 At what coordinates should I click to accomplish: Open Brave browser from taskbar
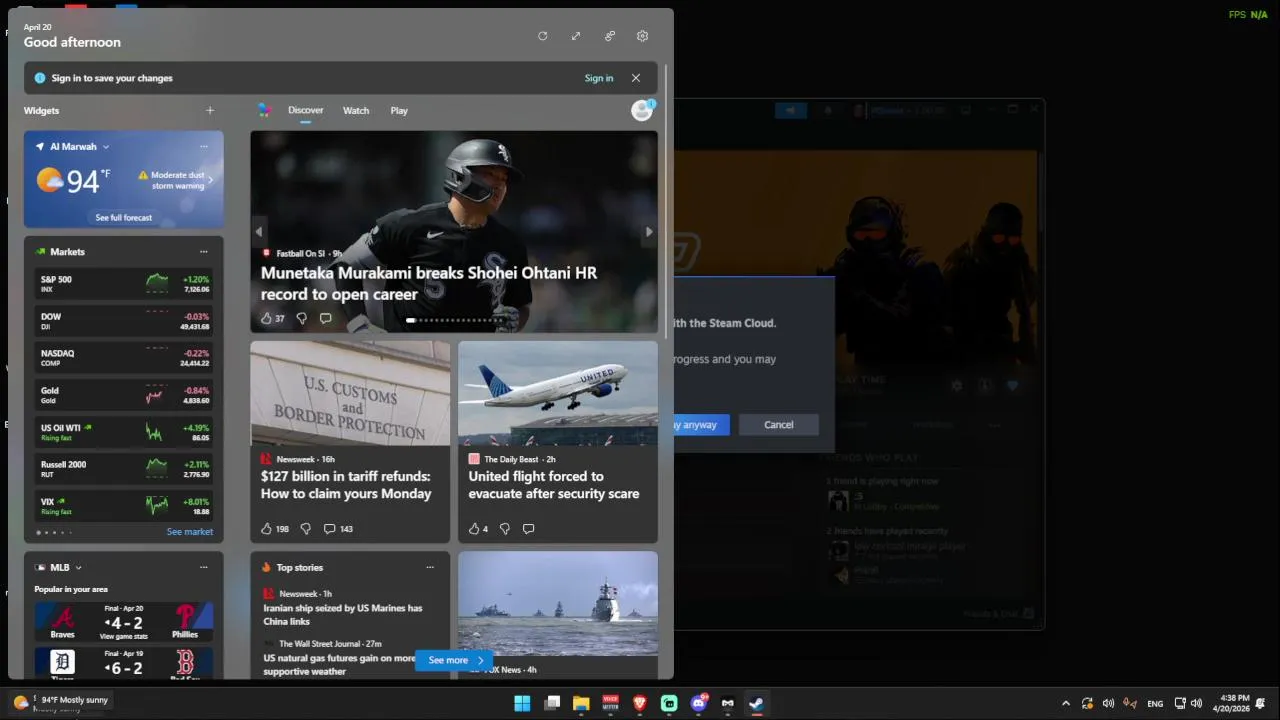point(640,703)
